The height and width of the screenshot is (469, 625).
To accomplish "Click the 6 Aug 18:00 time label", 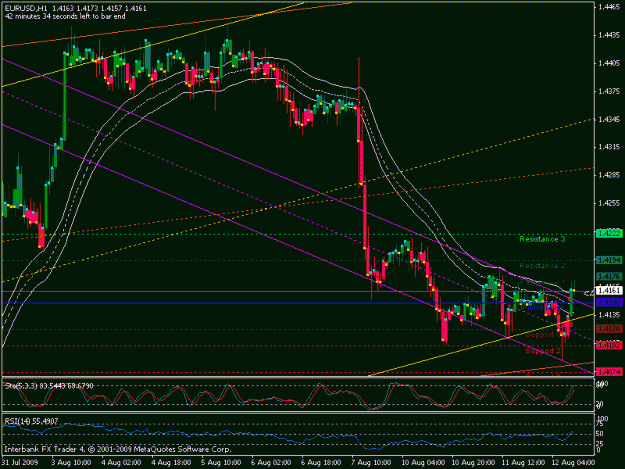I will (x=321, y=463).
